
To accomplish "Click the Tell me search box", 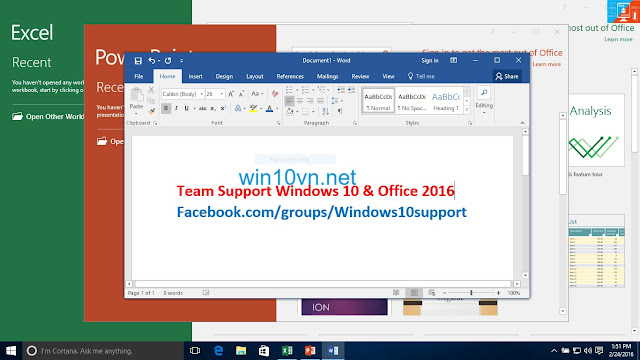I will (x=421, y=76).
